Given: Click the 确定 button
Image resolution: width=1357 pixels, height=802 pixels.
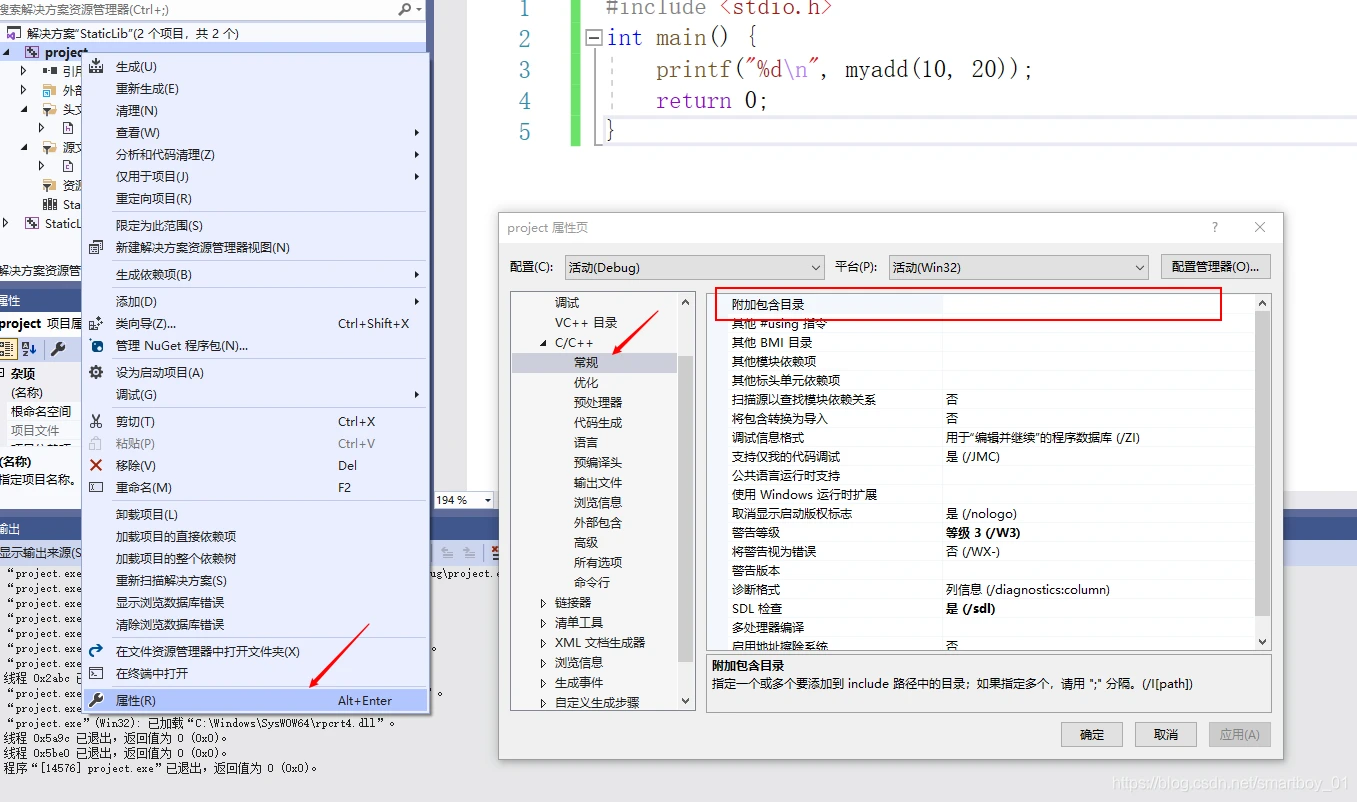Looking at the screenshot, I should coord(1092,735).
